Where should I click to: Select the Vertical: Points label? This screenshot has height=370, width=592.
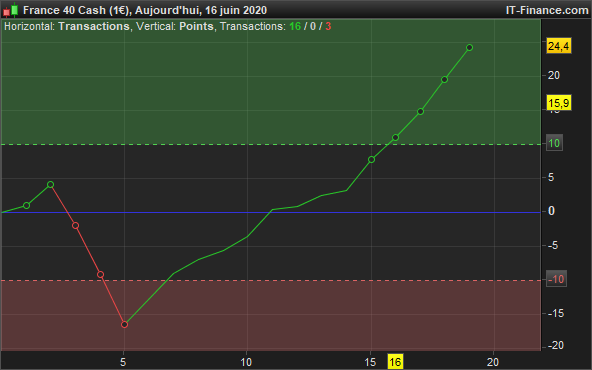click(x=175, y=26)
